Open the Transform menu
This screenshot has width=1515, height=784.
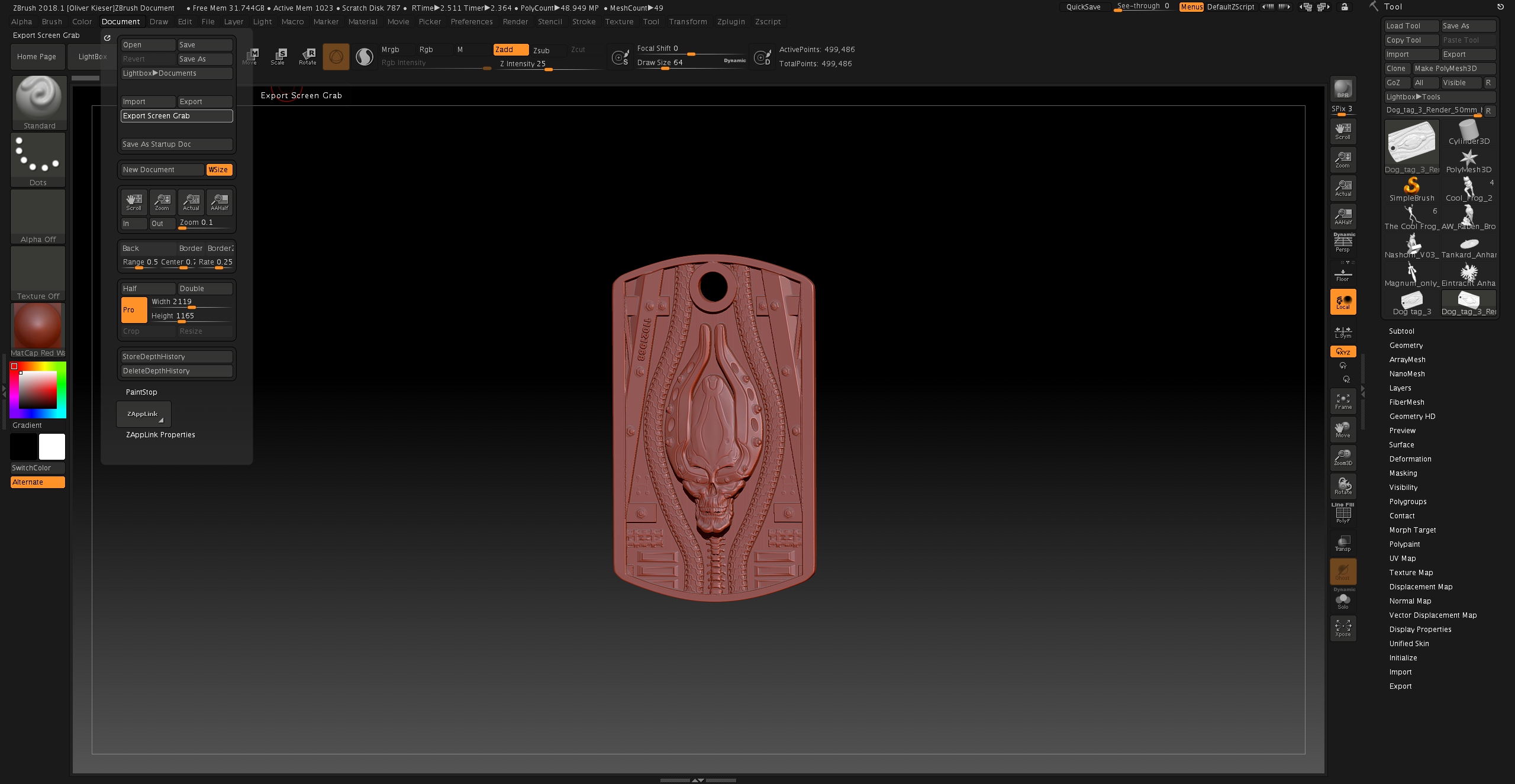click(x=688, y=21)
